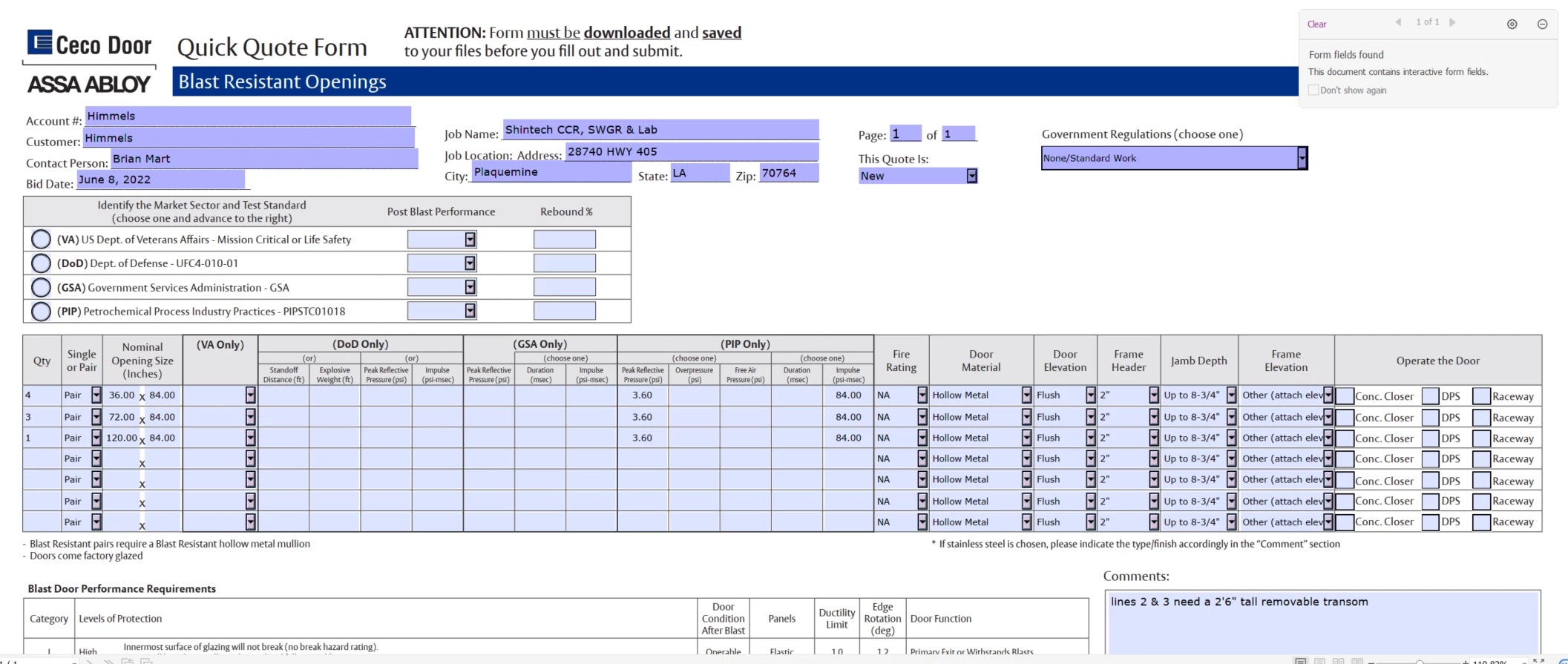This screenshot has height=664, width=1568.
Task: Click the Blast Resistant Openings banner text
Action: [x=282, y=82]
